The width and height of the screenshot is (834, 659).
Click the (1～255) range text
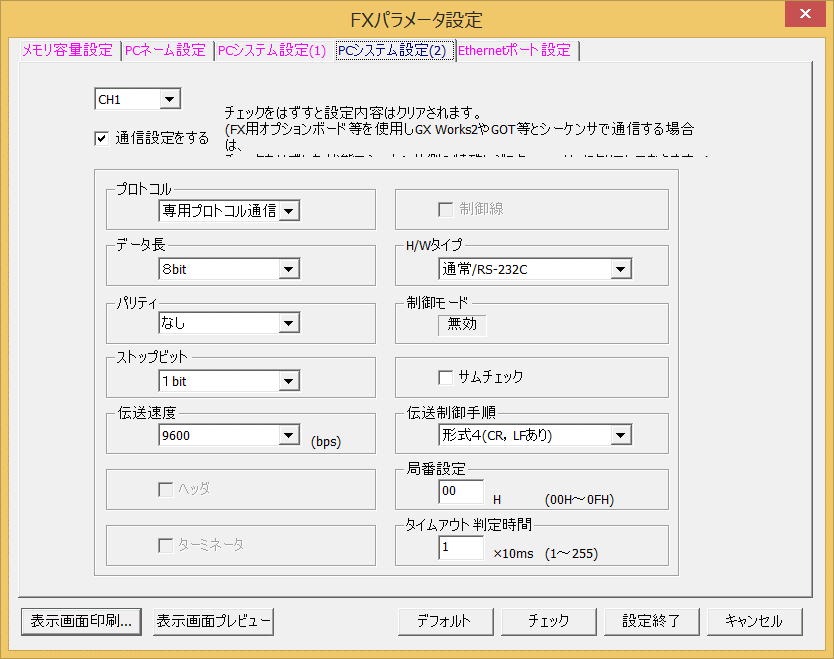[572, 554]
